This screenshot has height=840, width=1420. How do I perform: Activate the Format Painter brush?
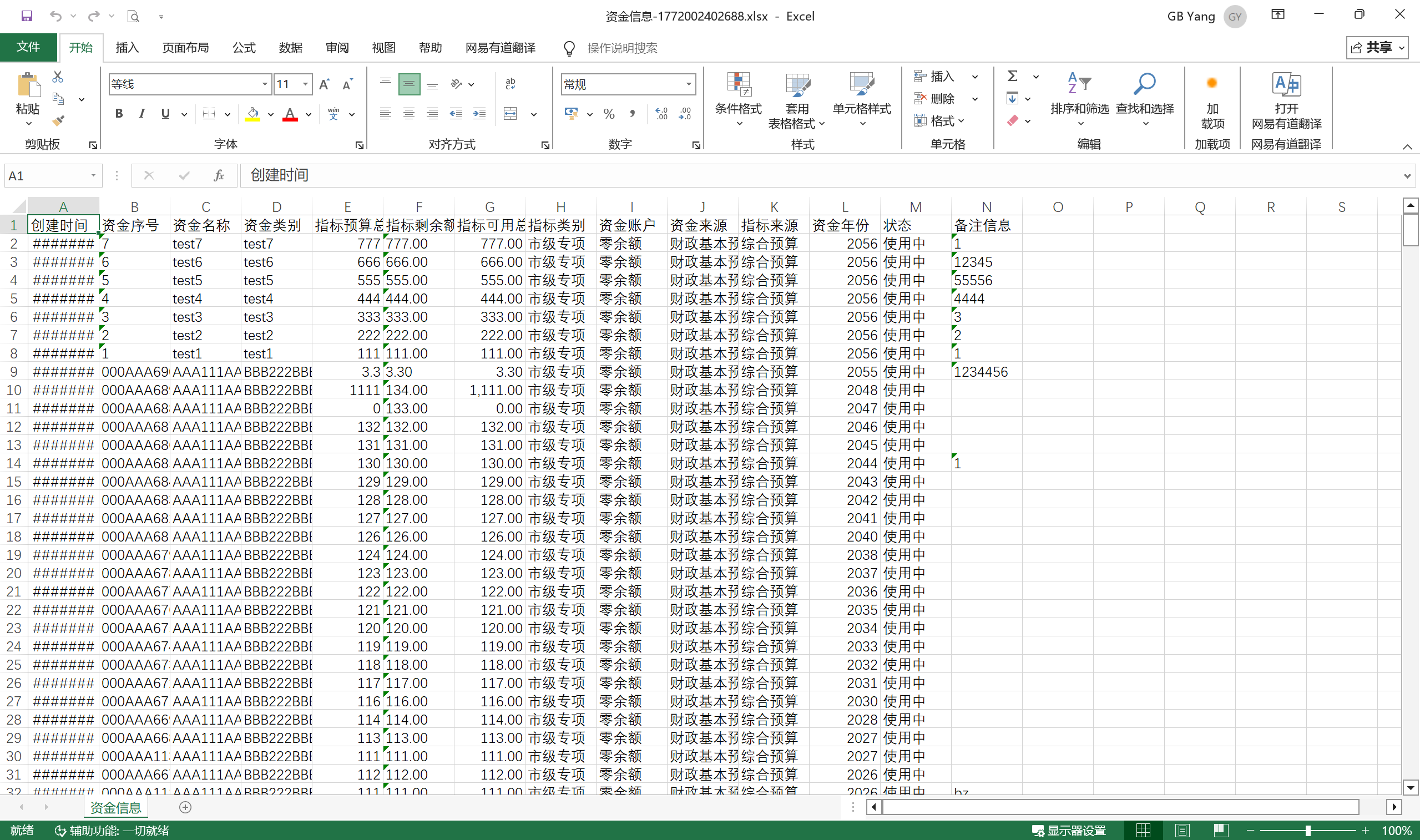[58, 120]
